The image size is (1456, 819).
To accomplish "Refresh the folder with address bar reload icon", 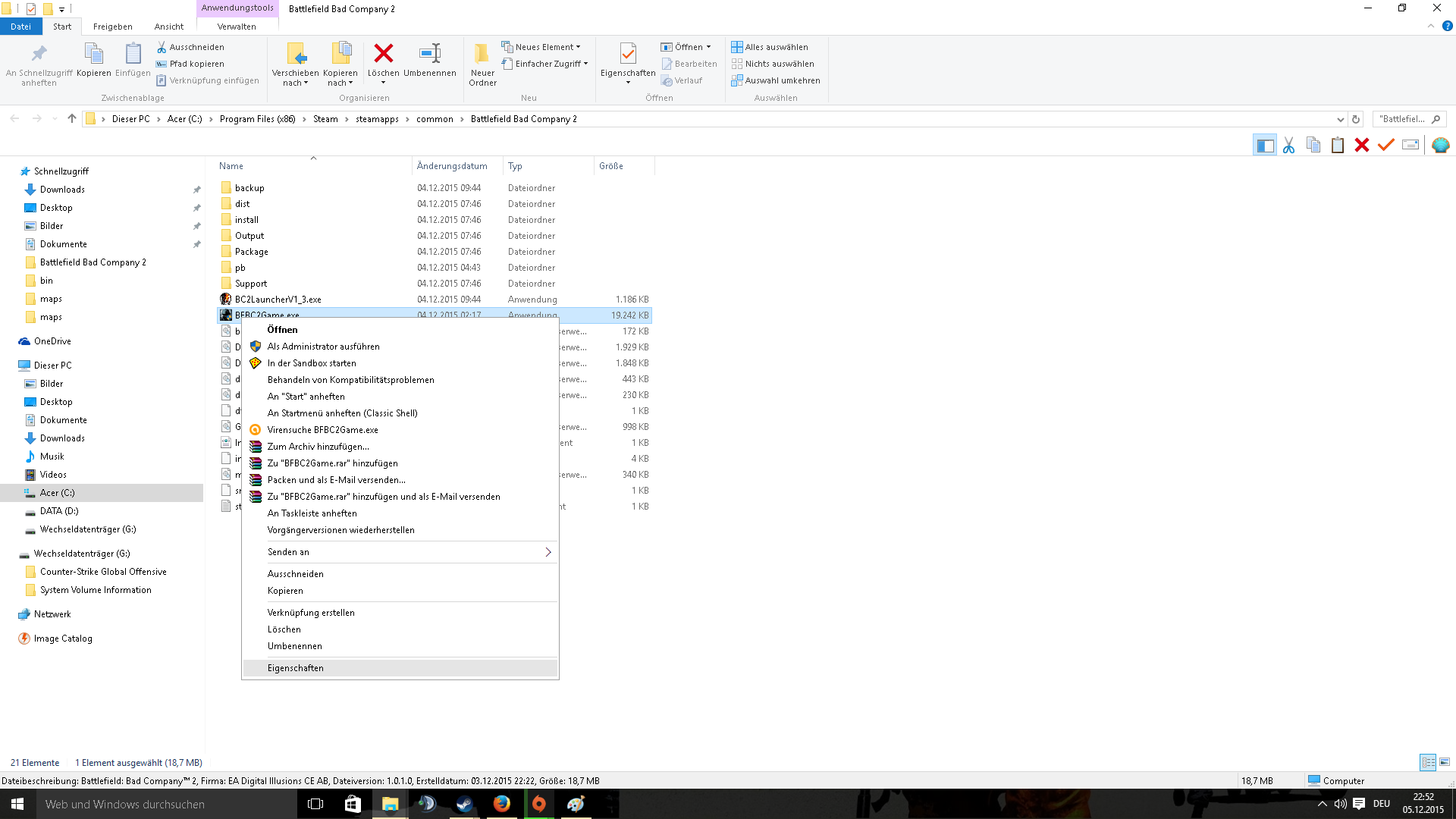I will pos(1356,119).
